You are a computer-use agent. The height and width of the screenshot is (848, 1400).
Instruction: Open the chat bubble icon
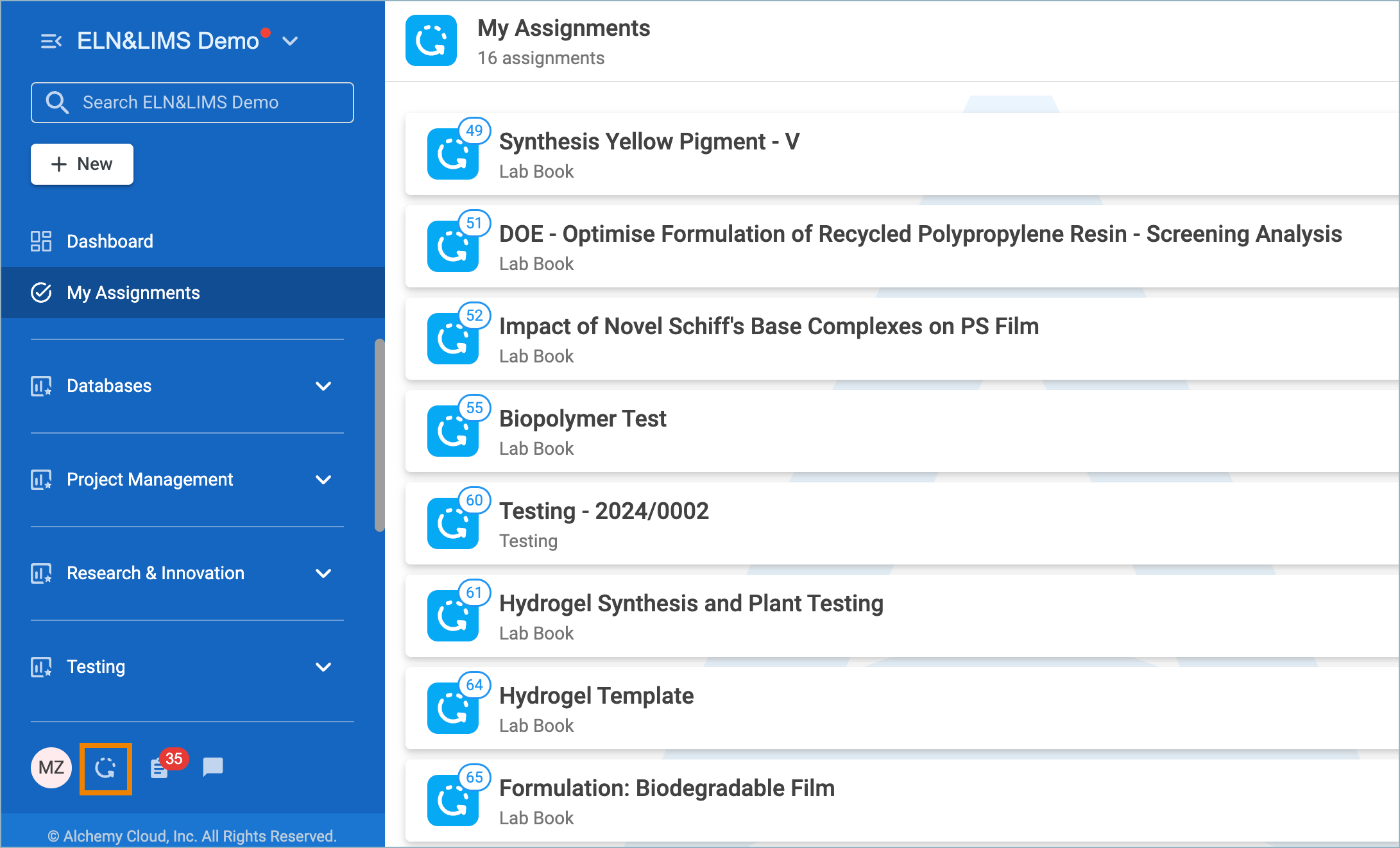click(212, 767)
